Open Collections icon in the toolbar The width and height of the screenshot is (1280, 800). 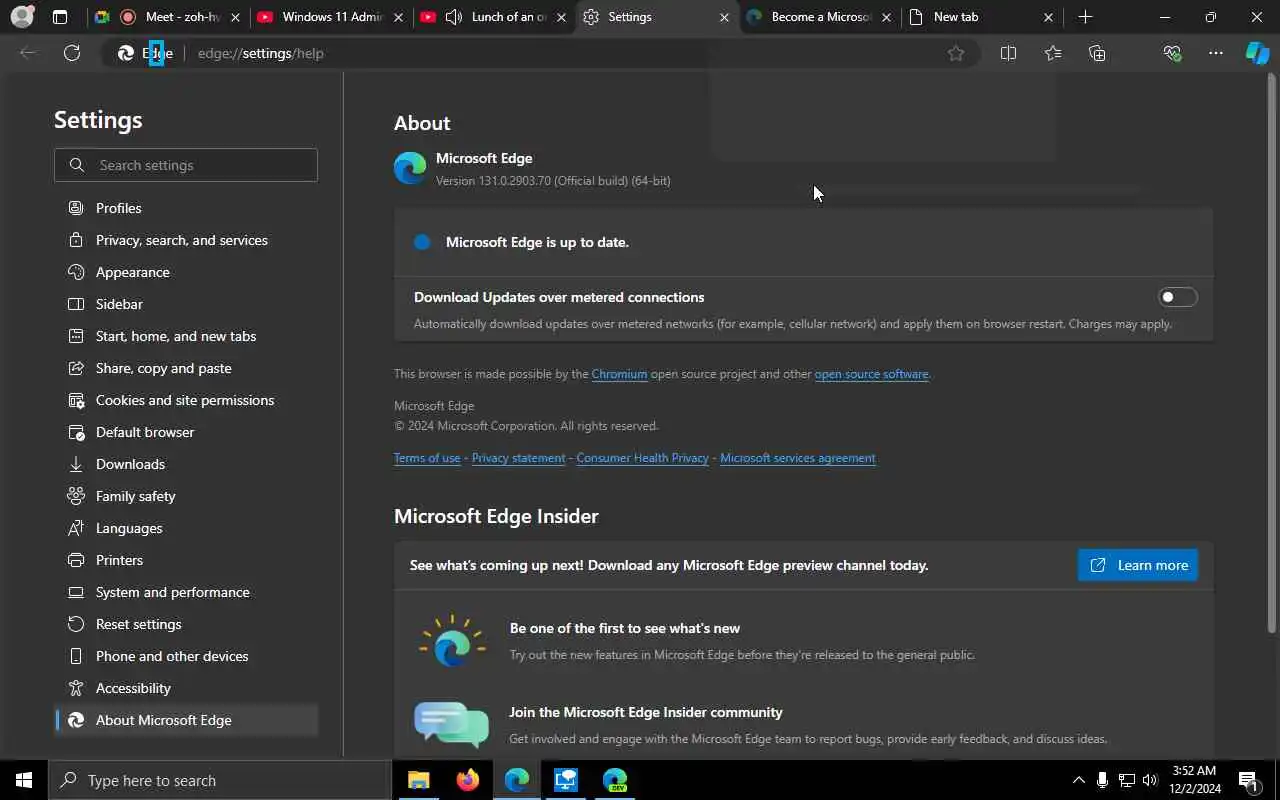tap(1097, 53)
